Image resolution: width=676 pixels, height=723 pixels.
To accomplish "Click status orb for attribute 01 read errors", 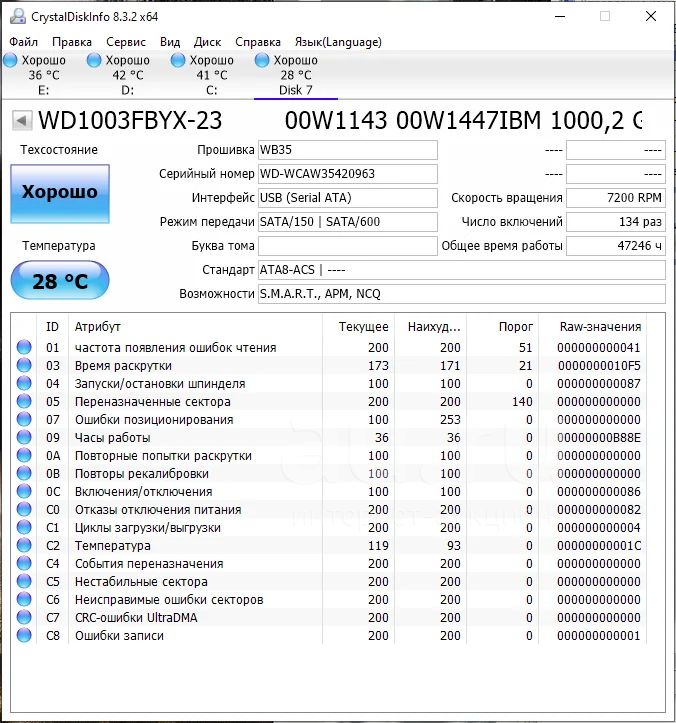I will pyautogui.click(x=24, y=348).
